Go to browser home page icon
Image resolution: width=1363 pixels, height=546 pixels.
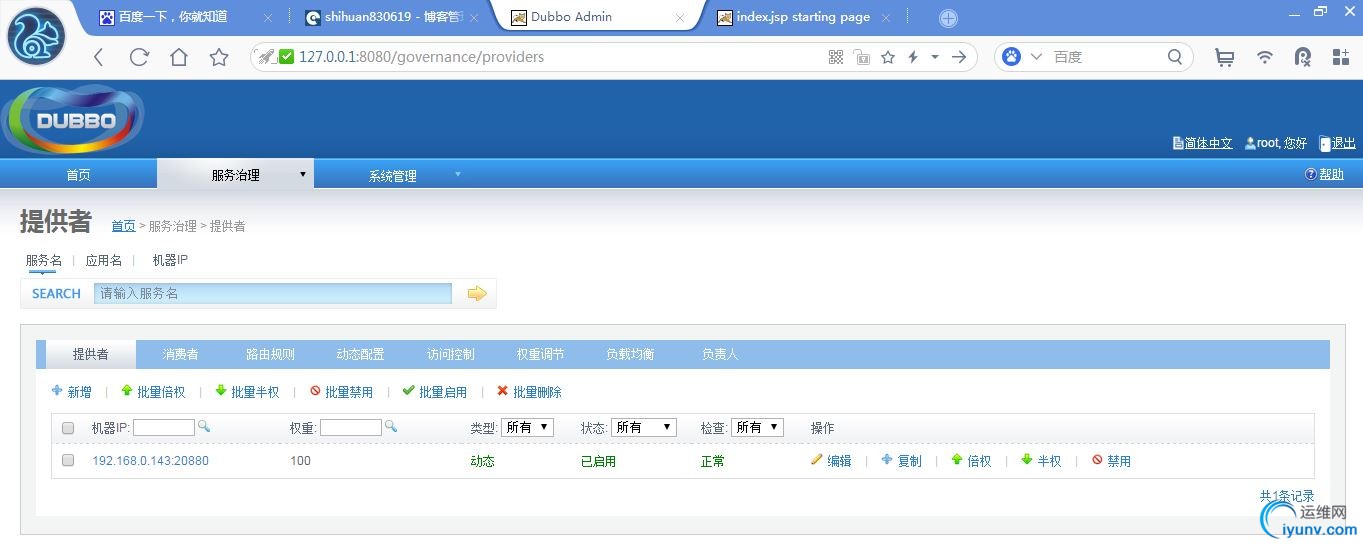pyautogui.click(x=179, y=57)
